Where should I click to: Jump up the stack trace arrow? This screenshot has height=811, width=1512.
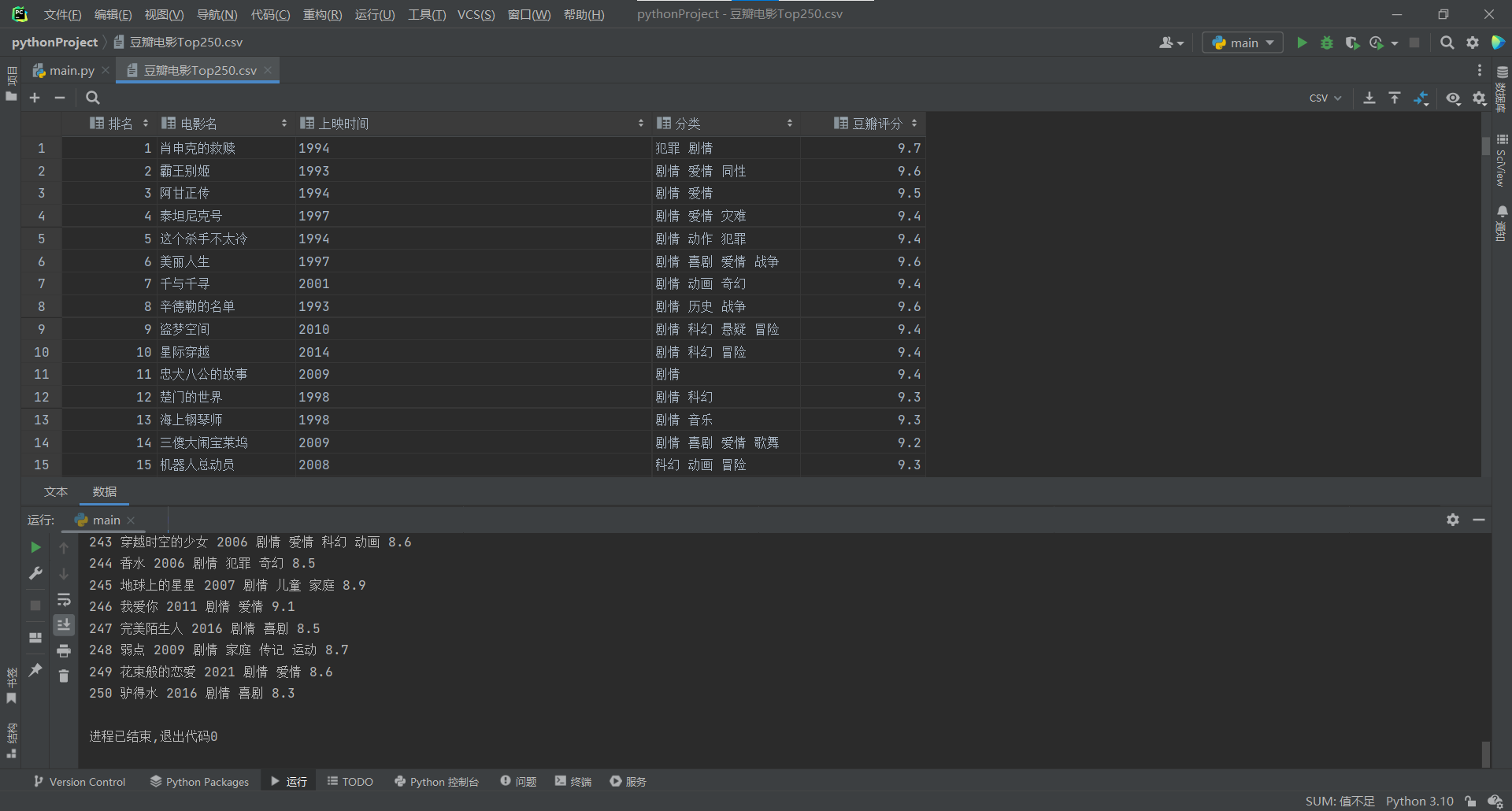point(64,547)
